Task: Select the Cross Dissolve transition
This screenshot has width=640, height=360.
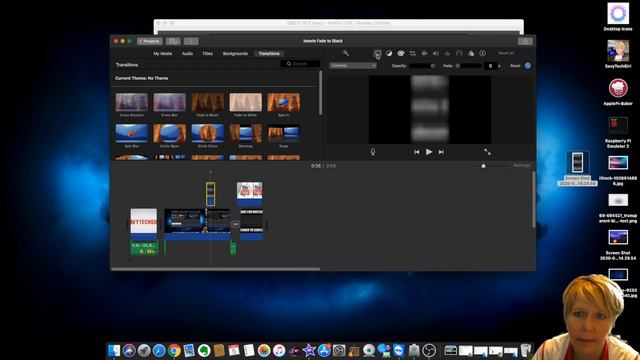Action: [x=131, y=102]
